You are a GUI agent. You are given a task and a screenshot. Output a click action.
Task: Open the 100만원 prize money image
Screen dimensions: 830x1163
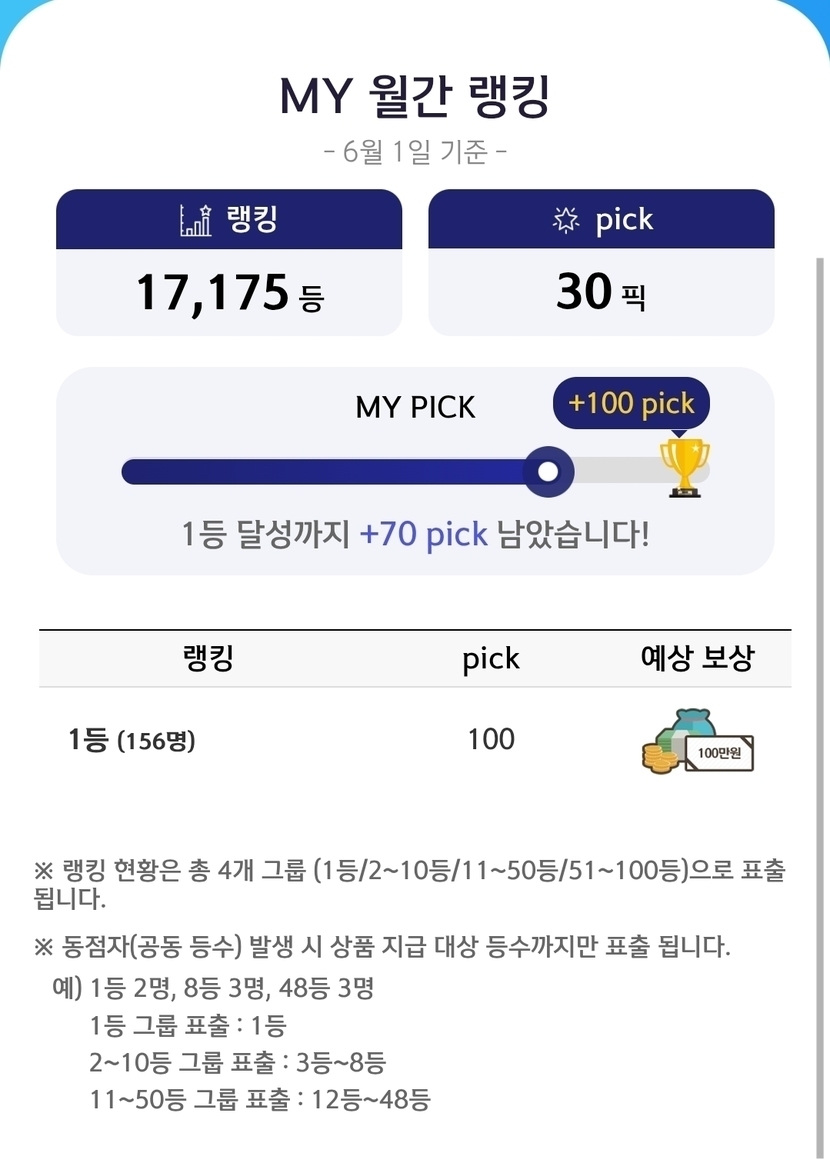[697, 741]
